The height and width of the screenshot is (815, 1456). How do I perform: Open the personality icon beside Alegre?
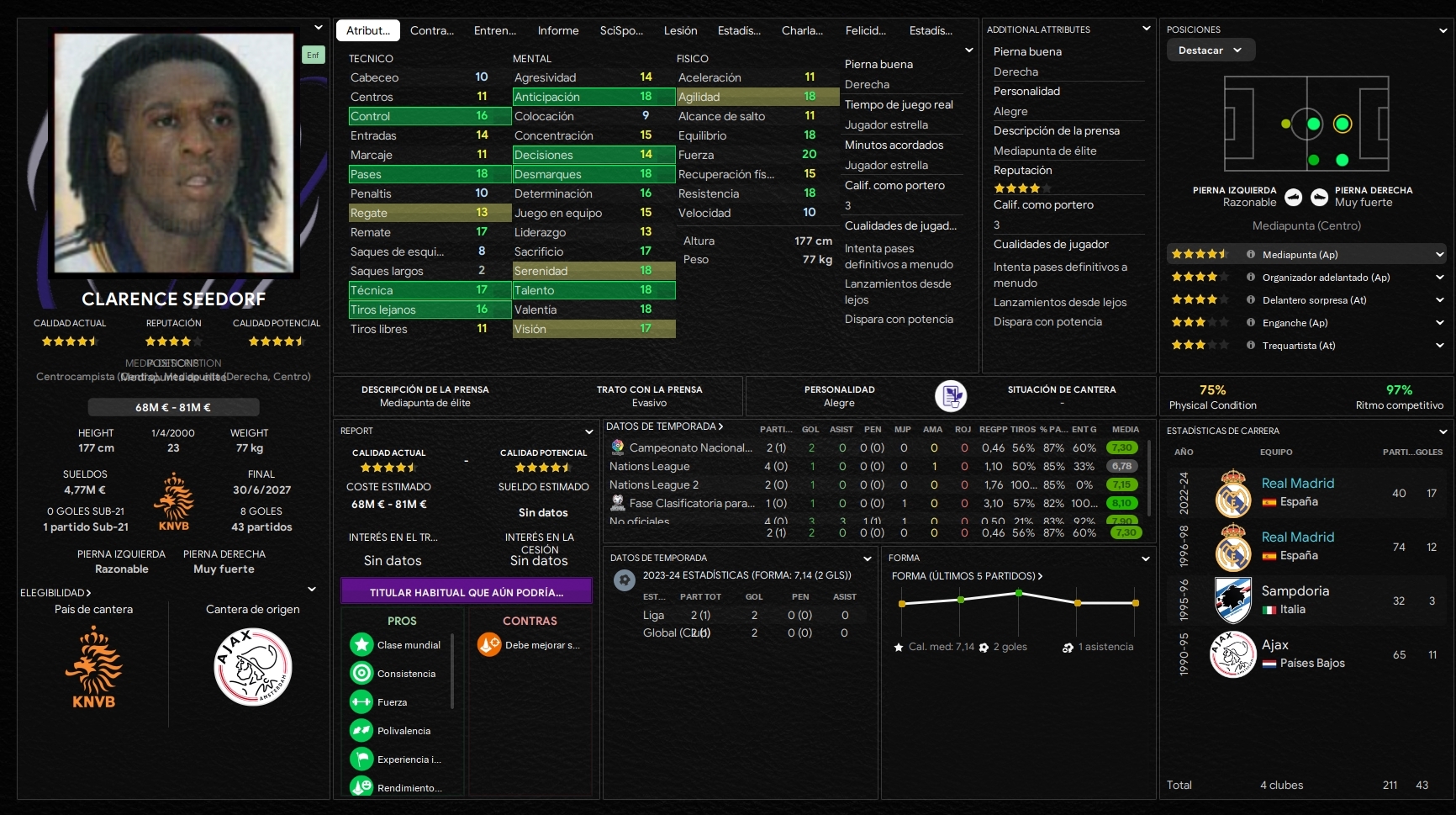click(951, 395)
